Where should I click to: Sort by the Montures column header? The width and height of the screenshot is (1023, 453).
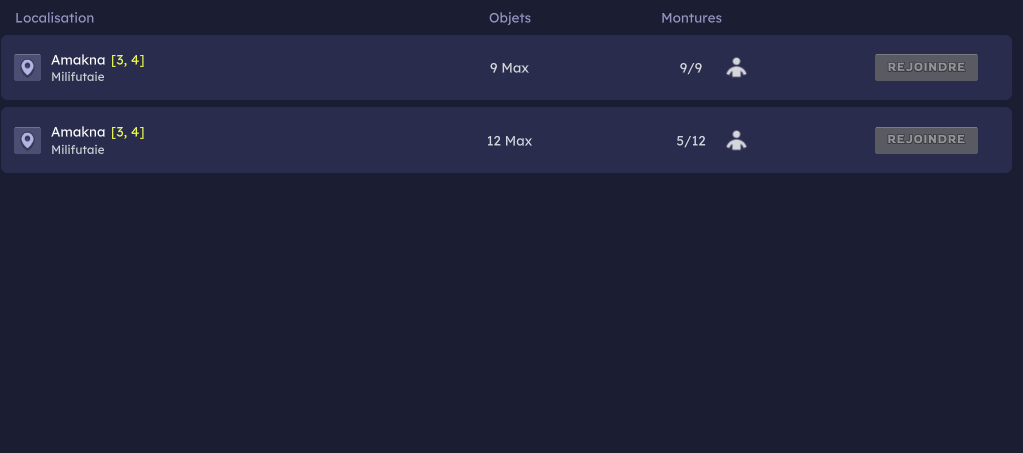(691, 18)
